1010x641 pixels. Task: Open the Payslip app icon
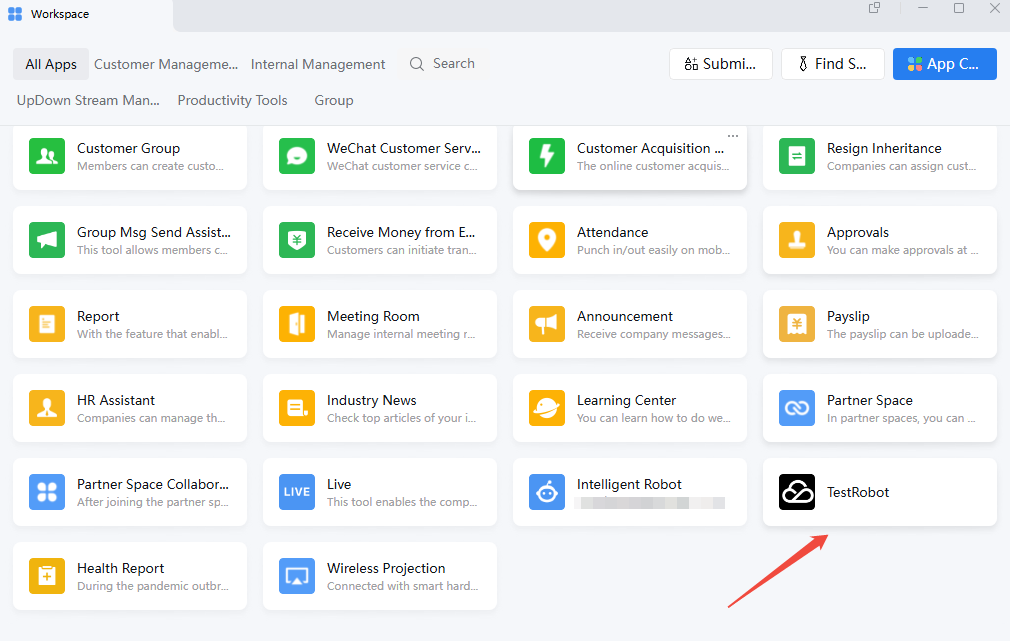[797, 324]
